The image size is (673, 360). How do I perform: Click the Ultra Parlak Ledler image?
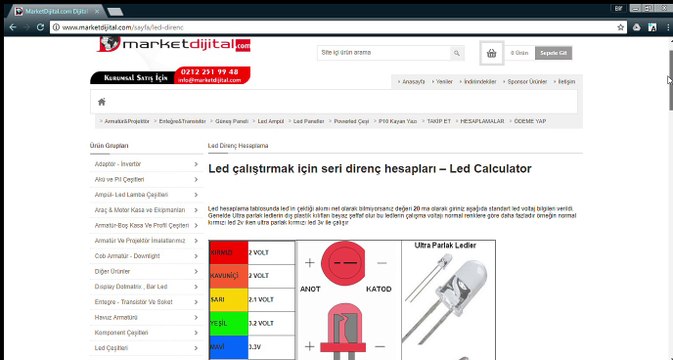[448, 300]
